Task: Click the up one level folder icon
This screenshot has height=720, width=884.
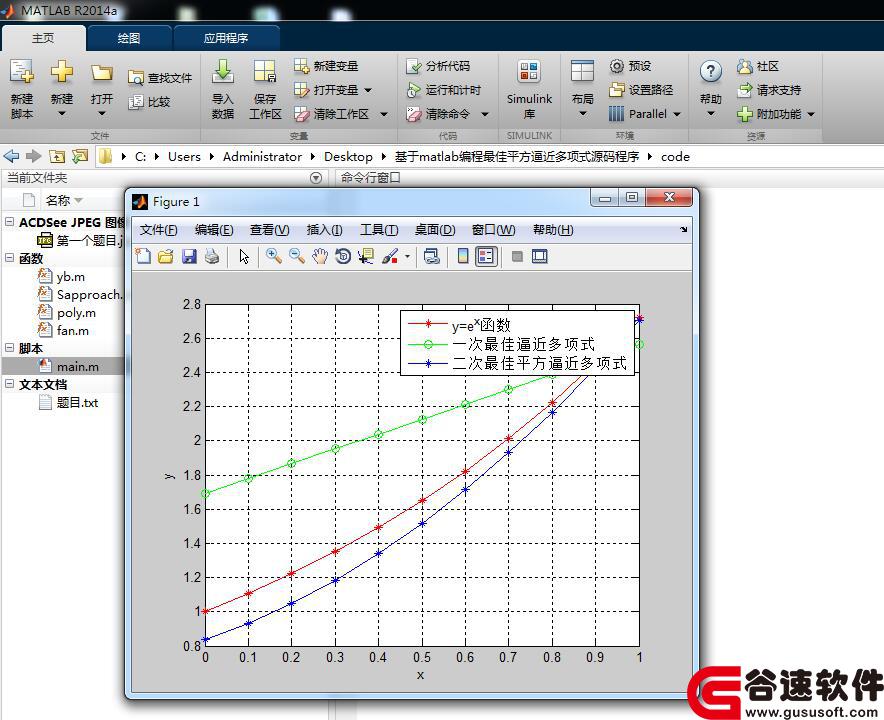Action: (57, 156)
